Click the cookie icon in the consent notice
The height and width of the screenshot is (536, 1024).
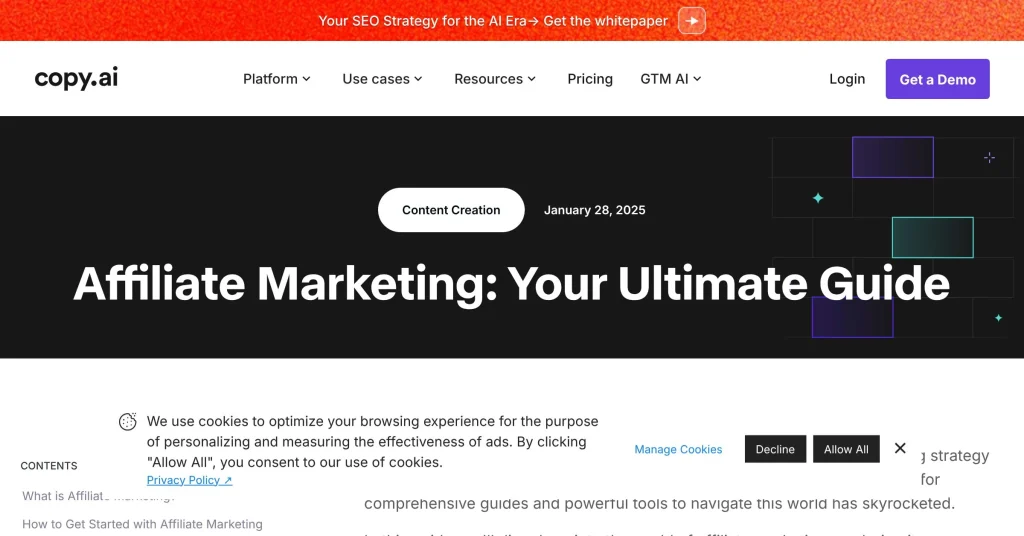pyautogui.click(x=128, y=422)
